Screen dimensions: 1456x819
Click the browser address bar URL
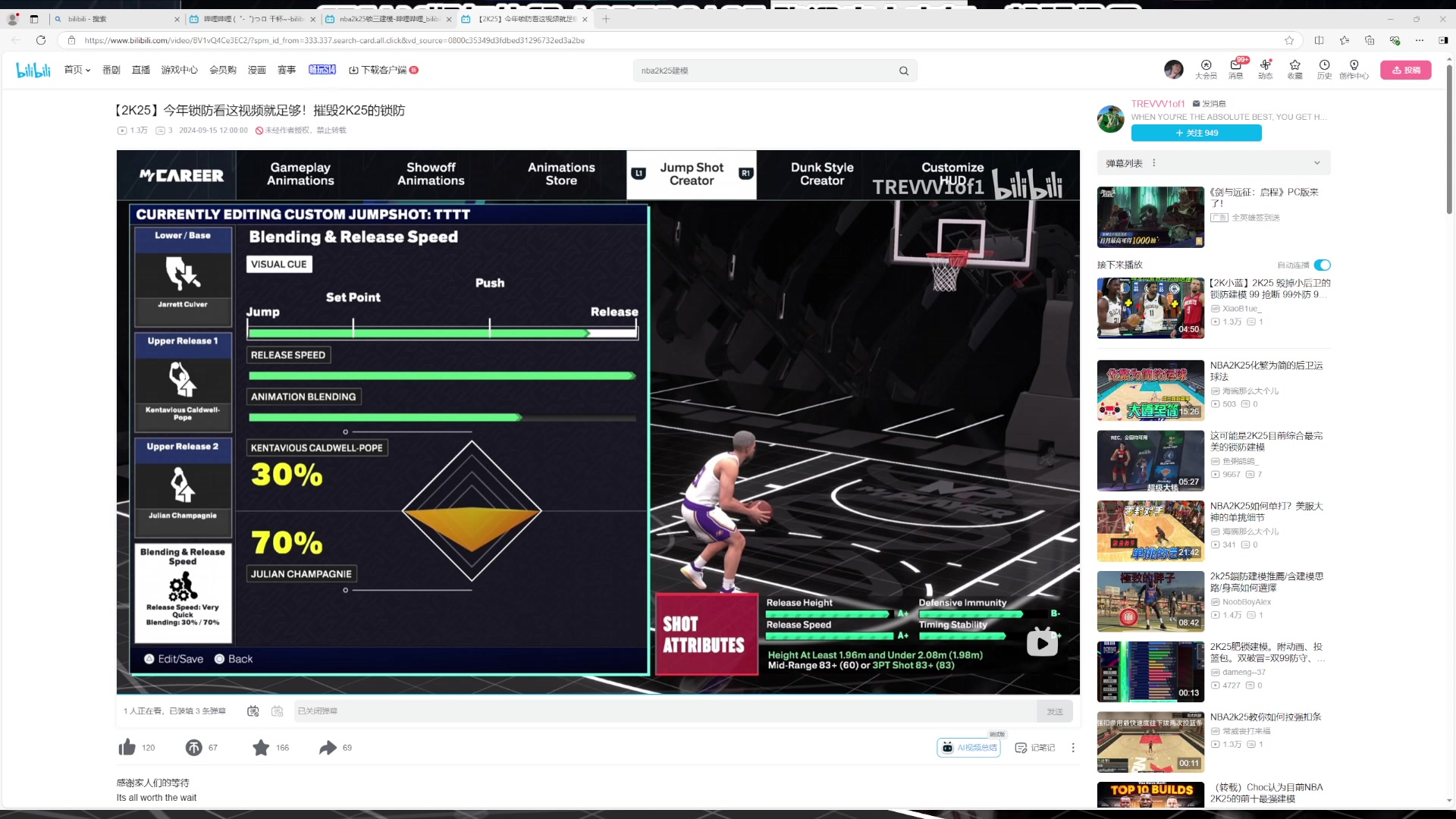click(x=334, y=40)
